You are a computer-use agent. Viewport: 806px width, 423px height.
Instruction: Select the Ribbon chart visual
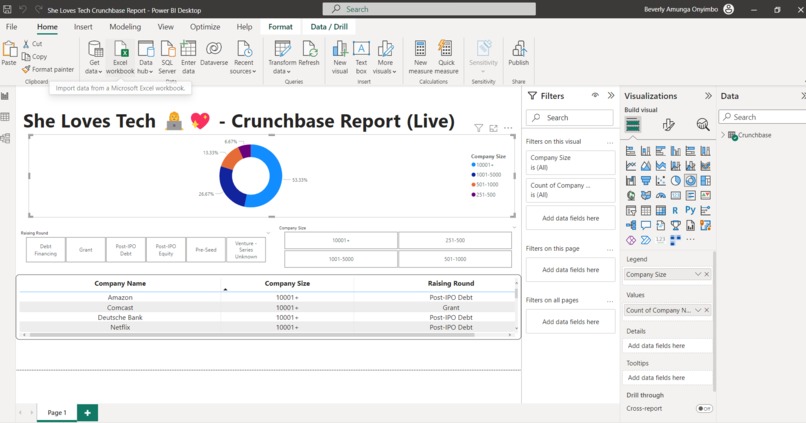click(705, 166)
